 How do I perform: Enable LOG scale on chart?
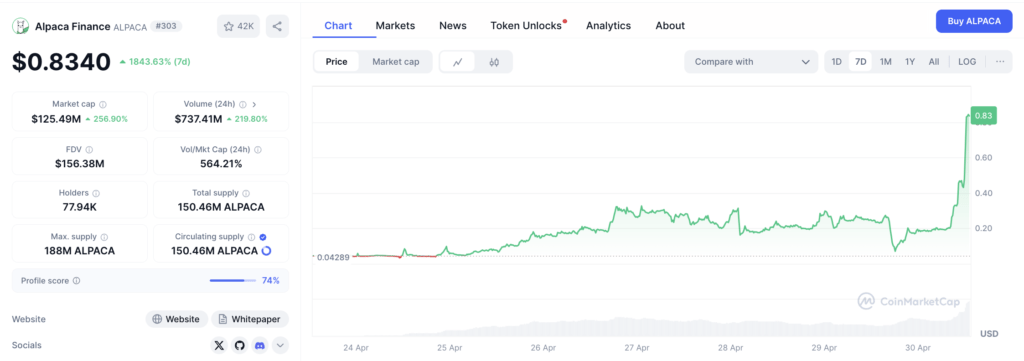pyautogui.click(x=967, y=61)
